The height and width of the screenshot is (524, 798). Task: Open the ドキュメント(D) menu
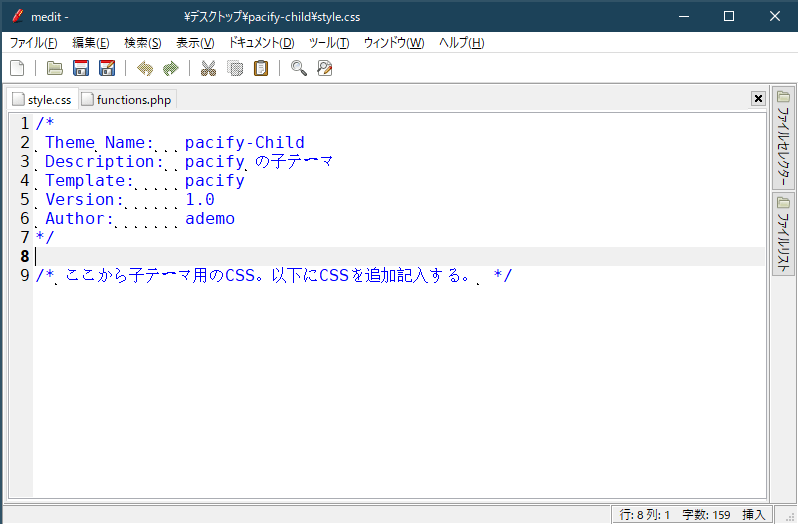261,43
